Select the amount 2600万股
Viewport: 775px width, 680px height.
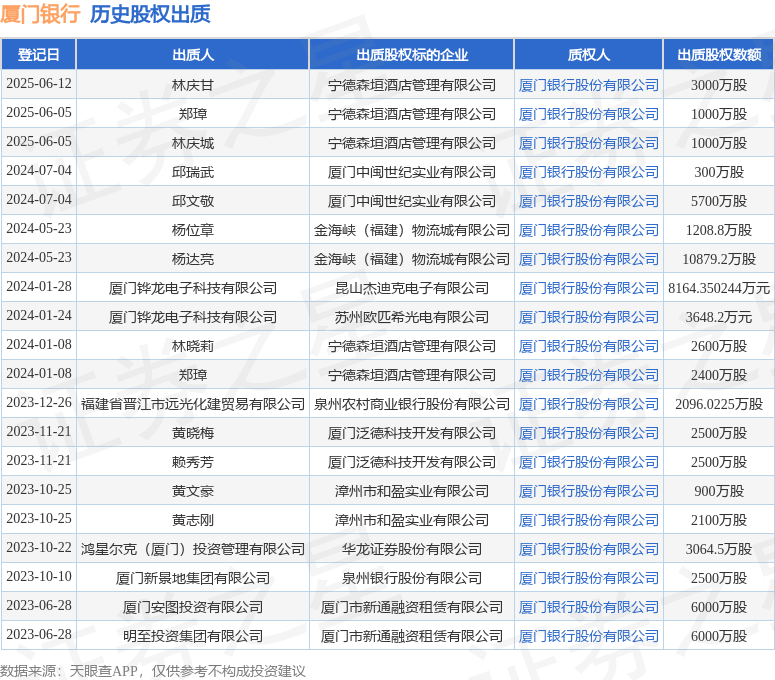pyautogui.click(x=719, y=346)
